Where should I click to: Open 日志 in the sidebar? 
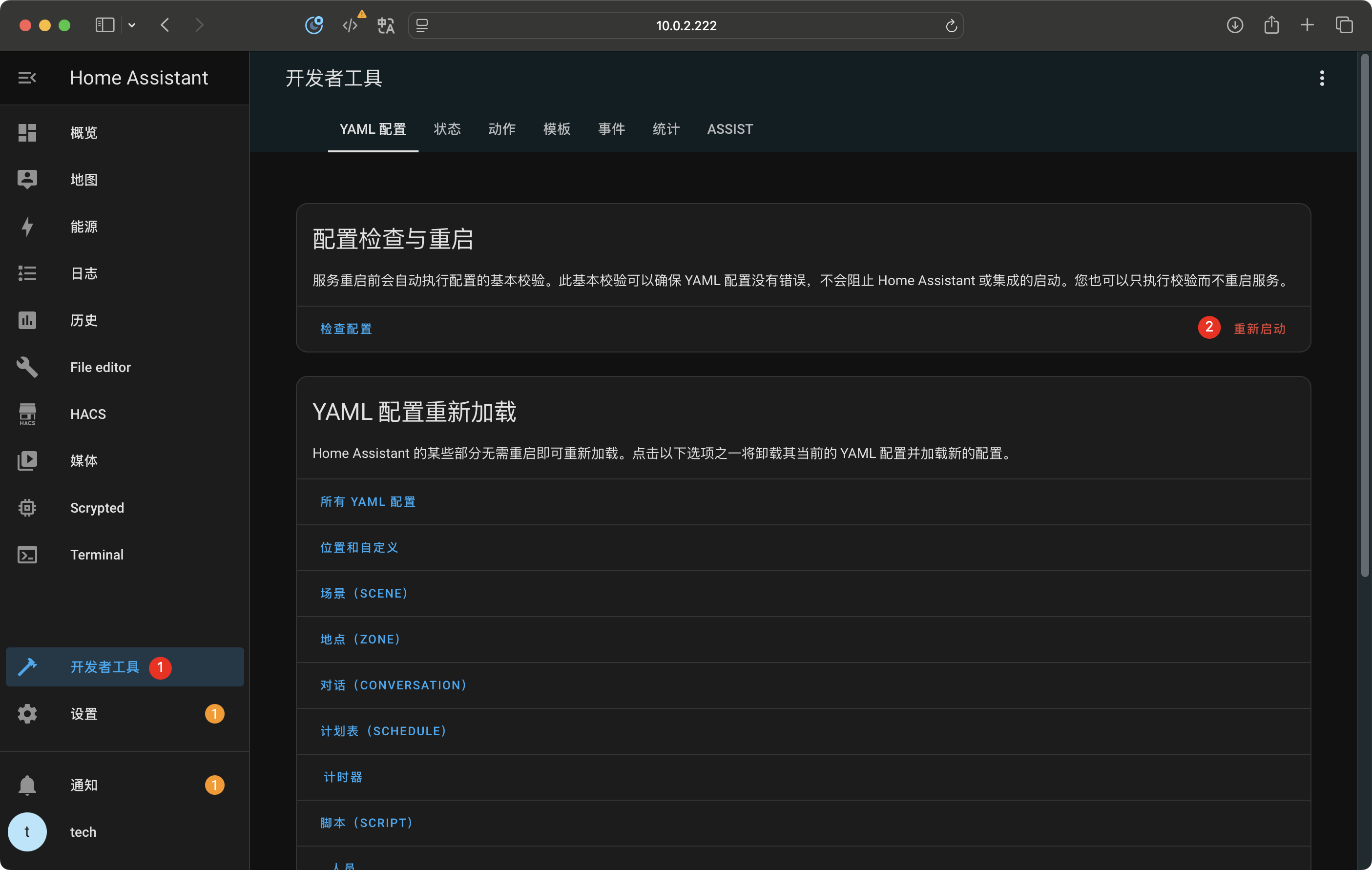pos(125,273)
